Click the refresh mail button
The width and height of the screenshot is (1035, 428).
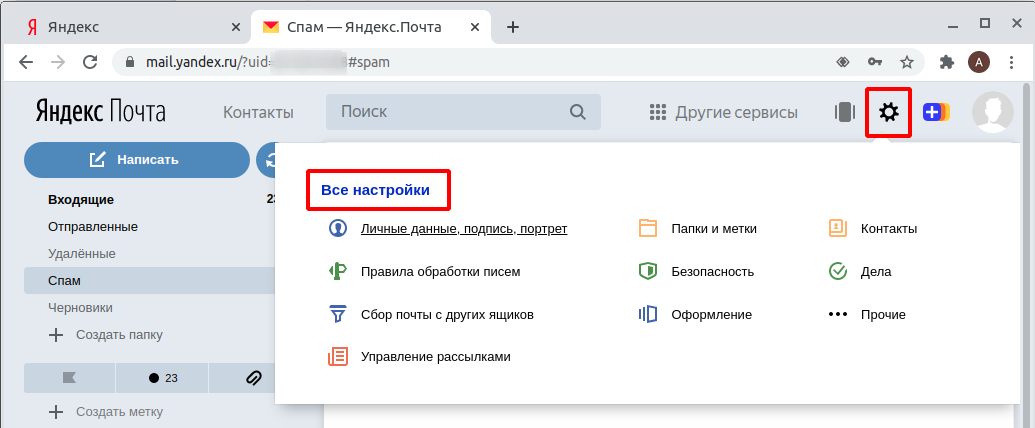[x=269, y=160]
